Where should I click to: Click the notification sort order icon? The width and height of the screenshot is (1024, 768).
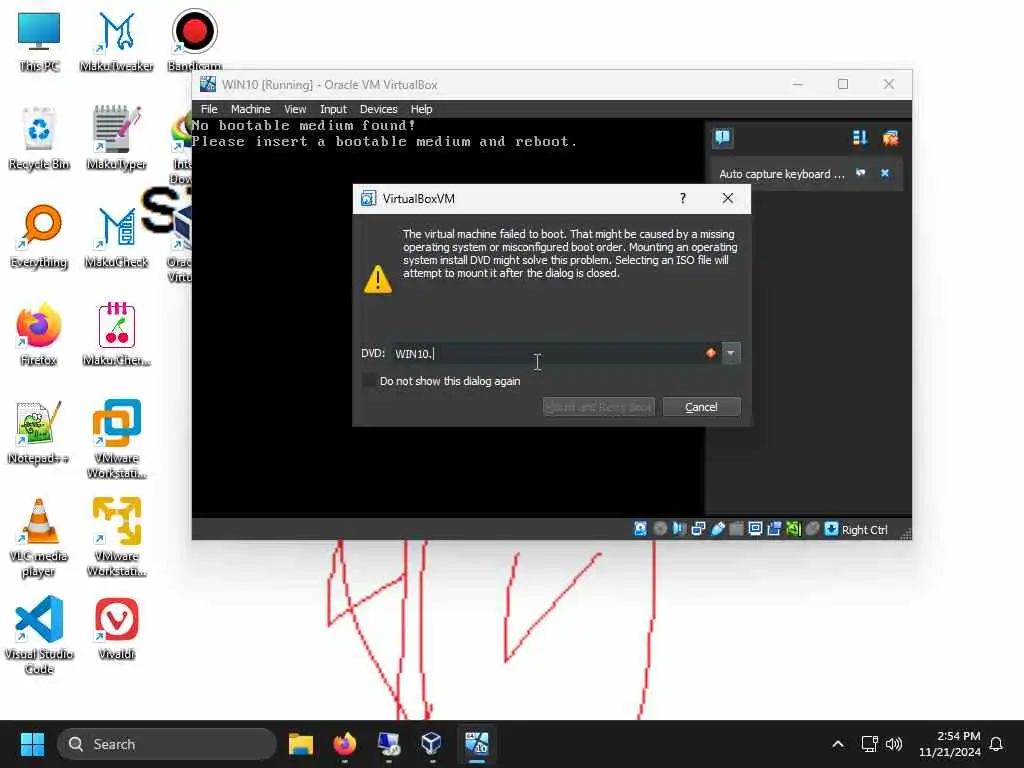pos(859,137)
